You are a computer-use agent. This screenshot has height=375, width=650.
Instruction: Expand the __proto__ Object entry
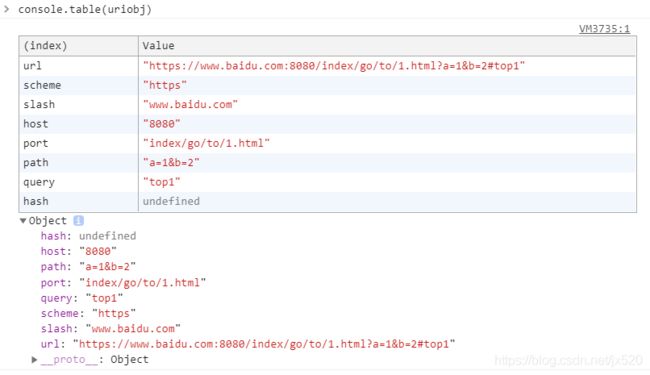click(35, 360)
